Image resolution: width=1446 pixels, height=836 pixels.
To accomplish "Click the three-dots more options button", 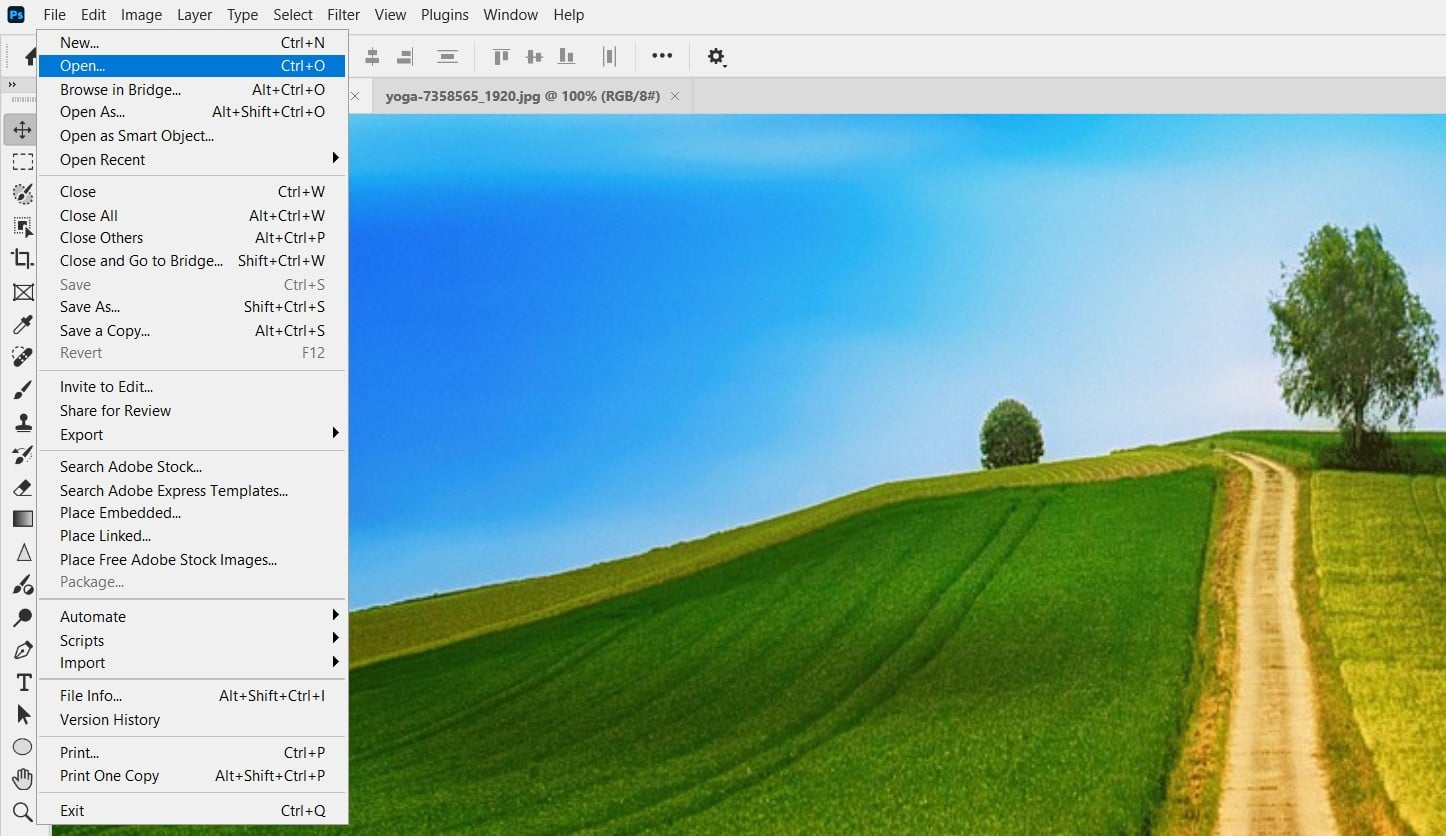I will click(662, 57).
